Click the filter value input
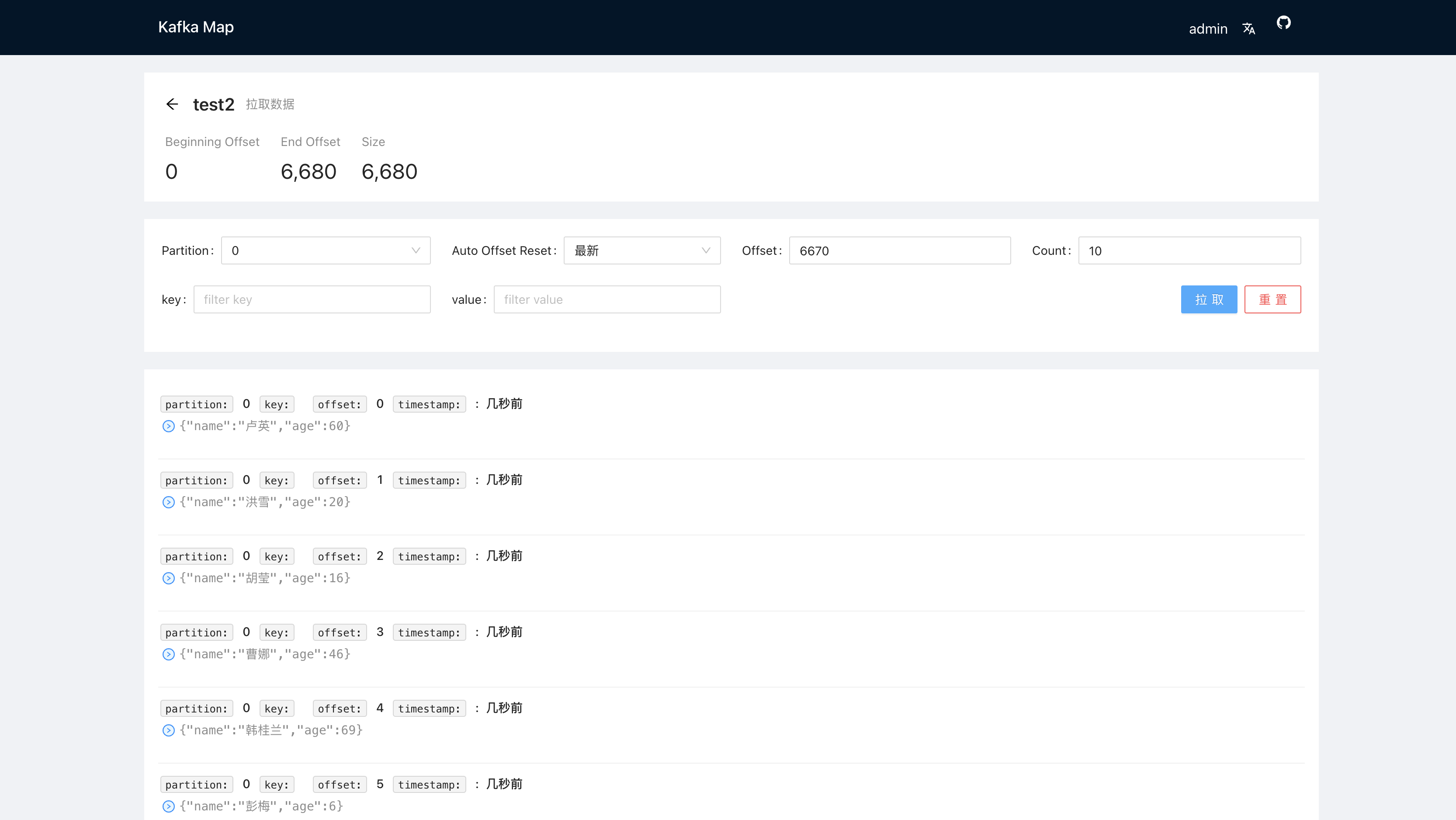This screenshot has width=1456, height=820. pyautogui.click(x=607, y=300)
